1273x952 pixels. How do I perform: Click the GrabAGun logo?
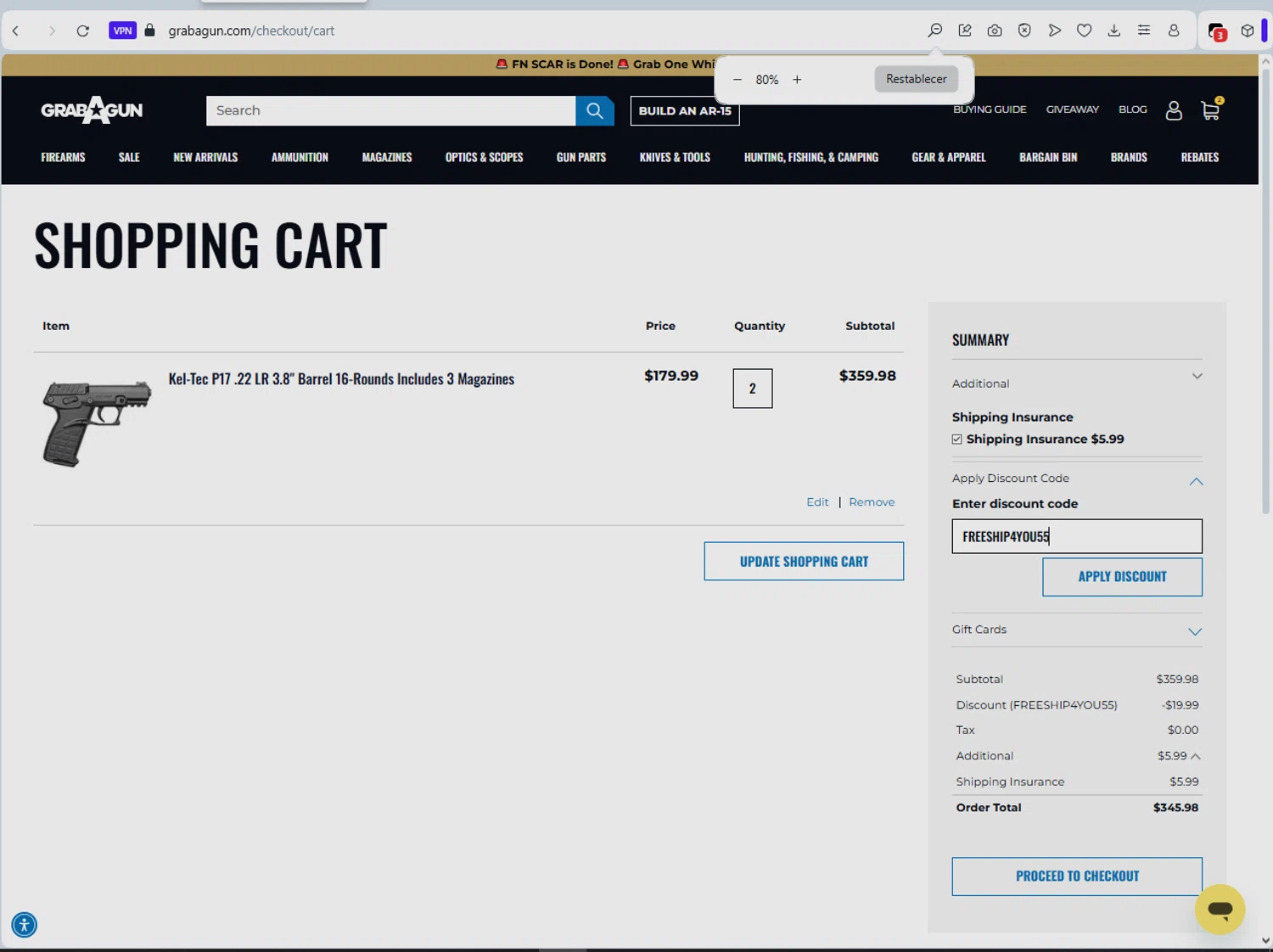(x=92, y=110)
